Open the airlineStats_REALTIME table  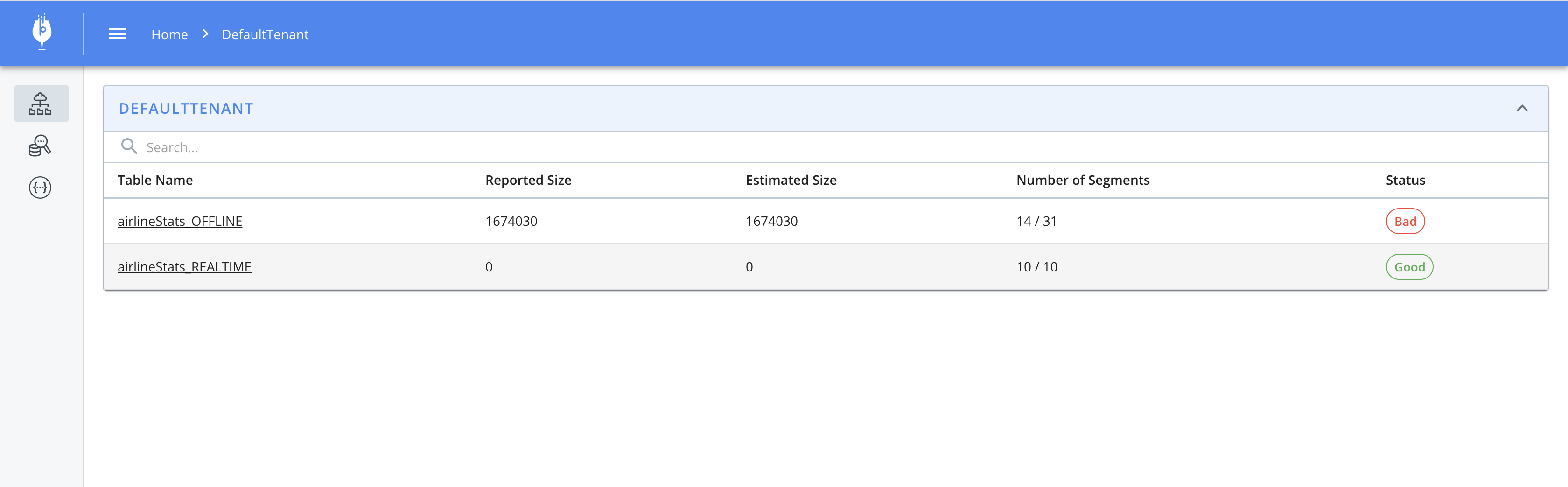tap(184, 267)
